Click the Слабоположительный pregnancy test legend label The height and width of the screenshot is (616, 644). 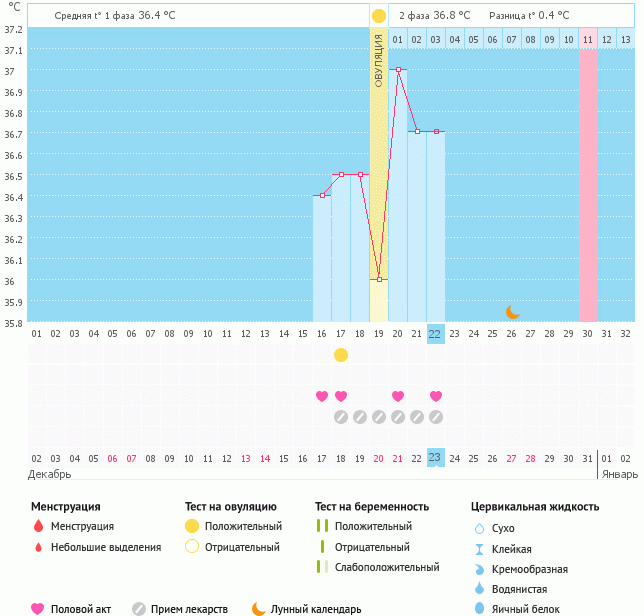point(386,567)
